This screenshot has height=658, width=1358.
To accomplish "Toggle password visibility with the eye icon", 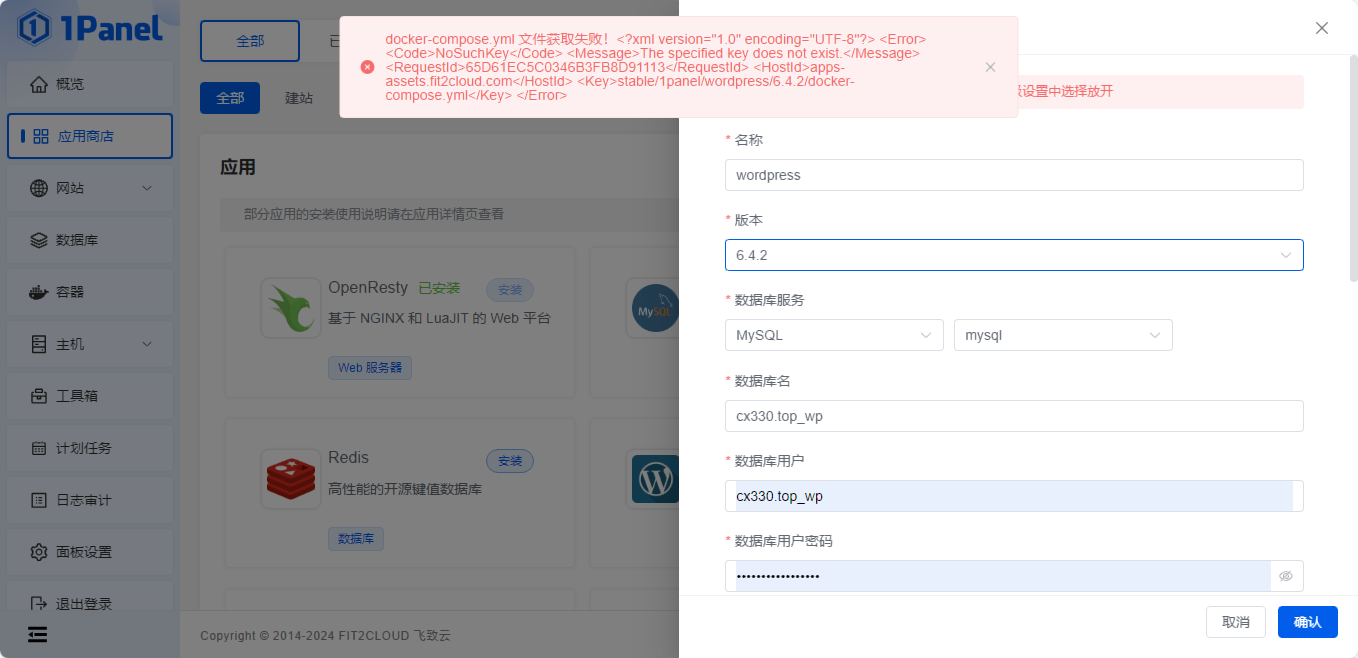I will pyautogui.click(x=1286, y=576).
